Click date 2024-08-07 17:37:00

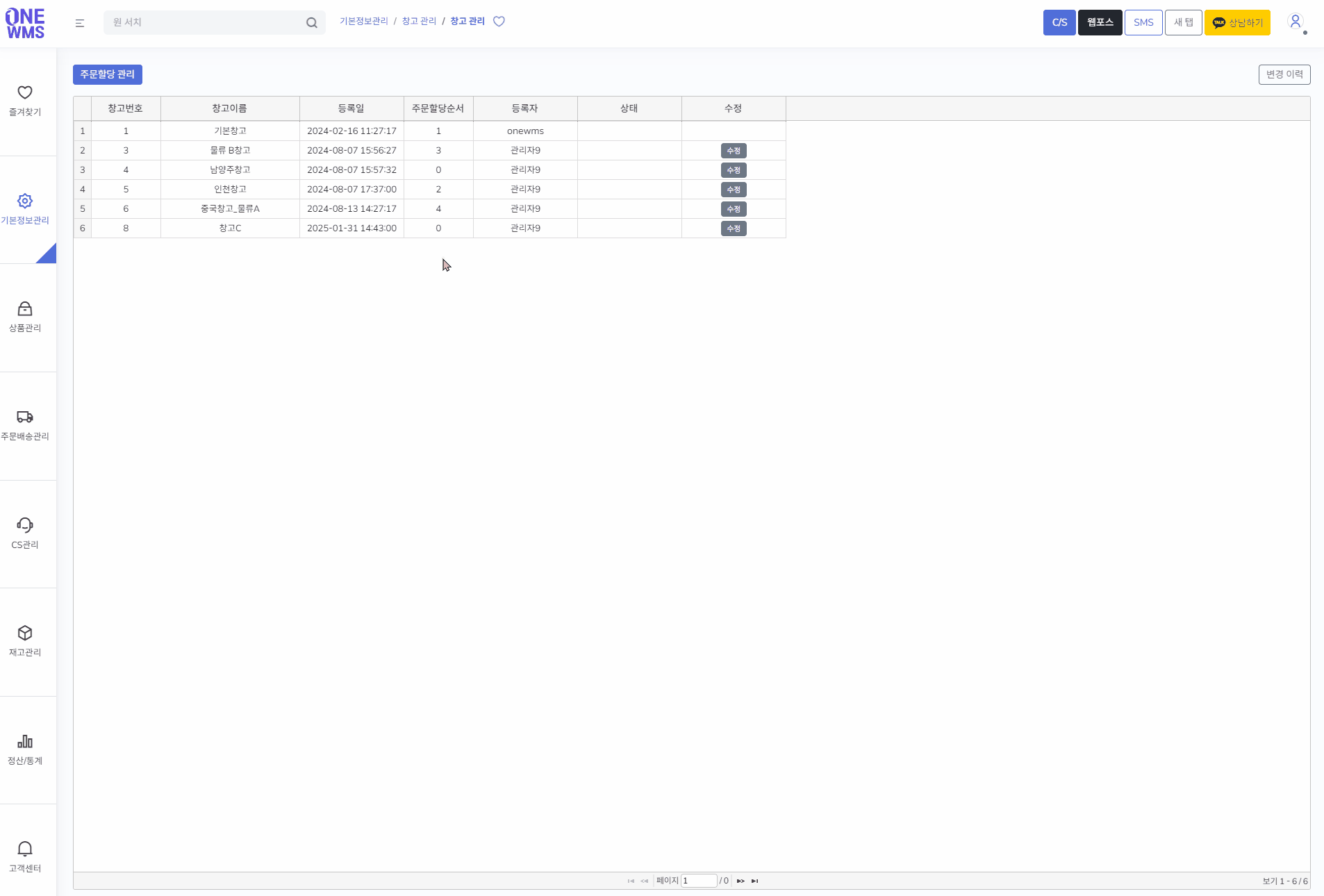click(351, 190)
